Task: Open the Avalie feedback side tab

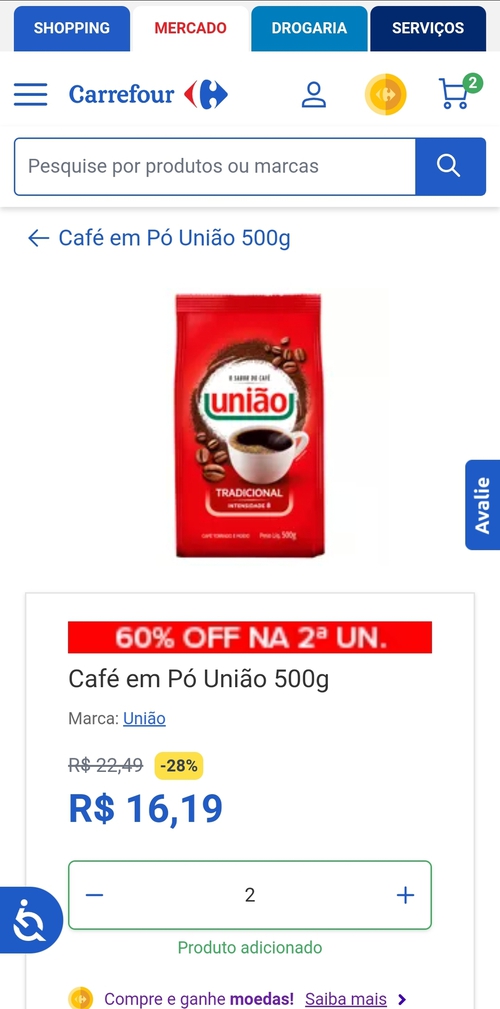Action: click(x=483, y=504)
